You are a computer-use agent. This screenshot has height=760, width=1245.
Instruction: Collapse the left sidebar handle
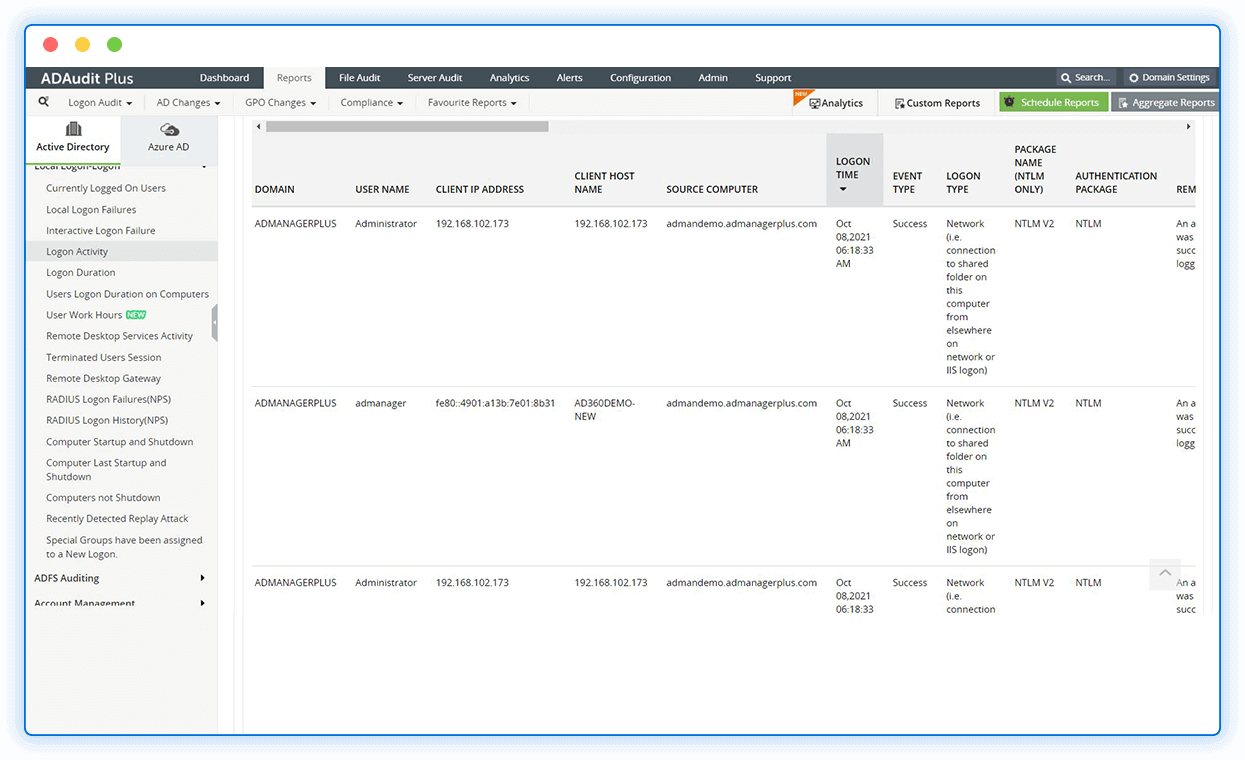(214, 323)
